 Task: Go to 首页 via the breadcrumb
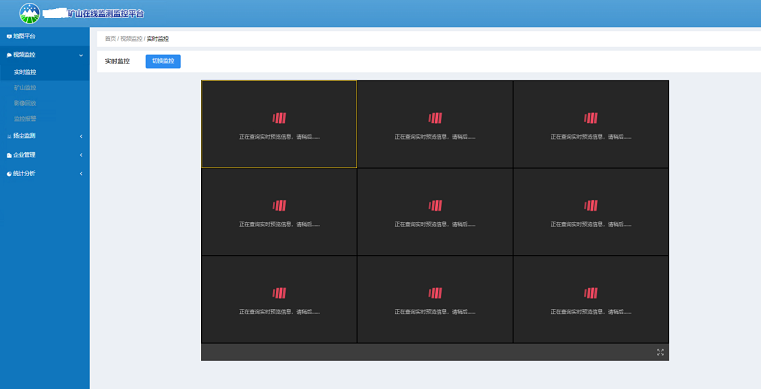coord(110,39)
